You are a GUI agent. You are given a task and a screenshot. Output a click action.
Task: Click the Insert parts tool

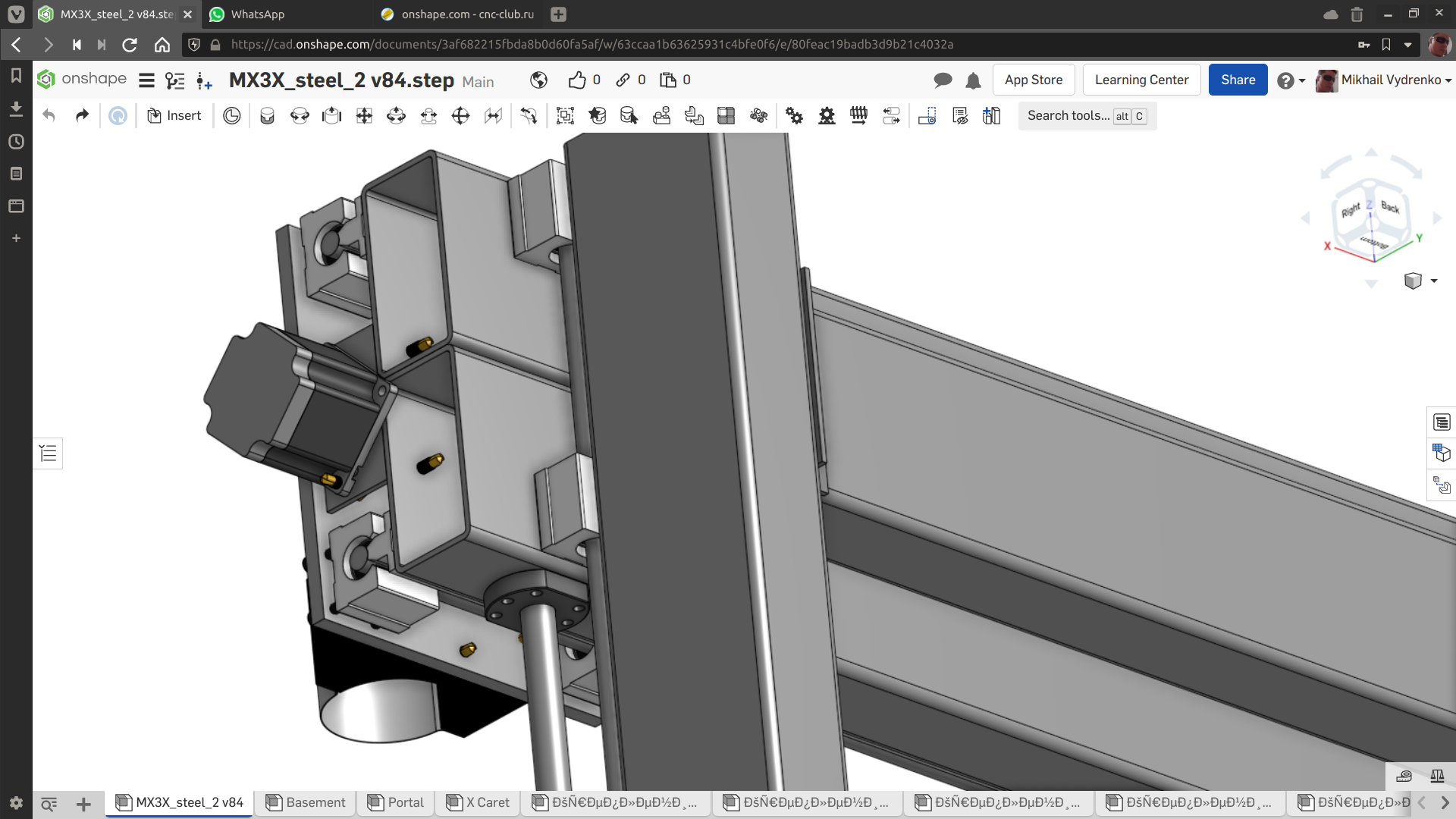174,115
